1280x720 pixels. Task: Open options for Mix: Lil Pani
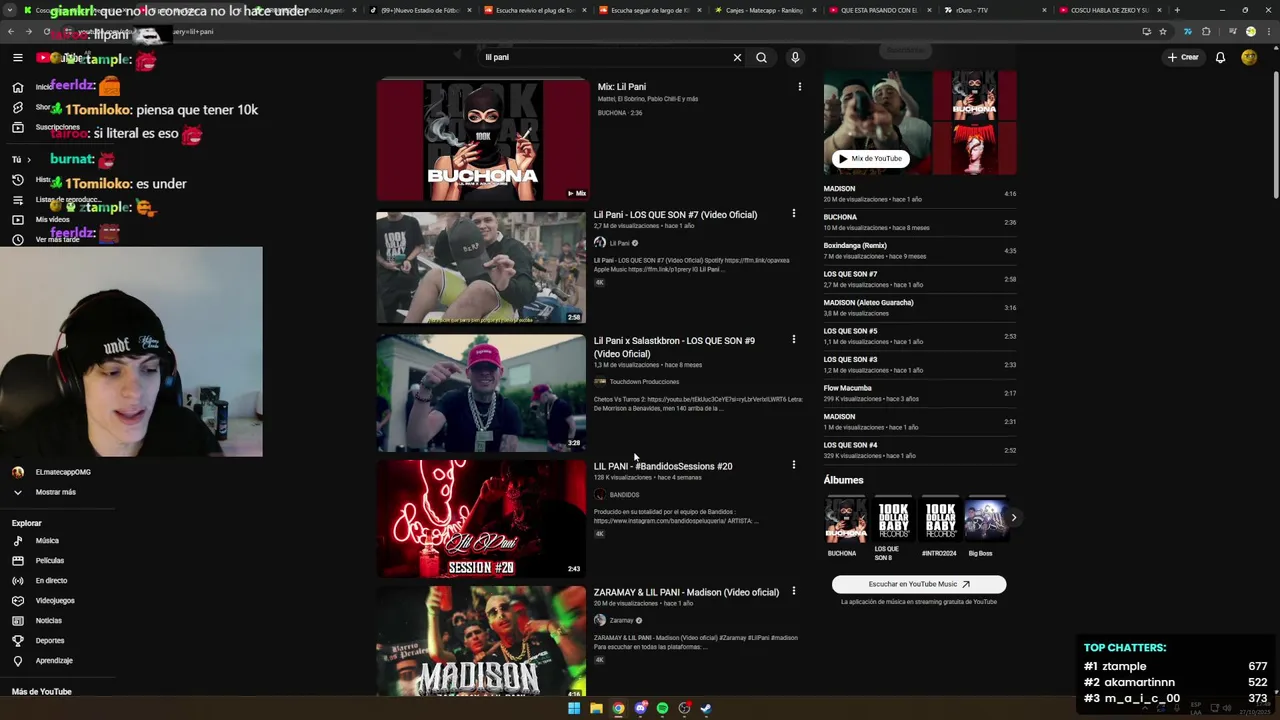click(x=799, y=87)
